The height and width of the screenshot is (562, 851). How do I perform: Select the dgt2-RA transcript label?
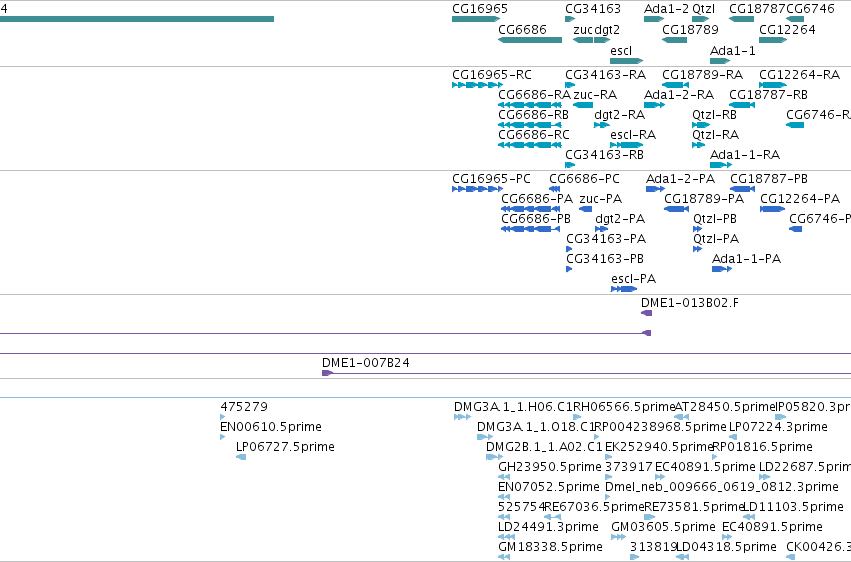619,115
